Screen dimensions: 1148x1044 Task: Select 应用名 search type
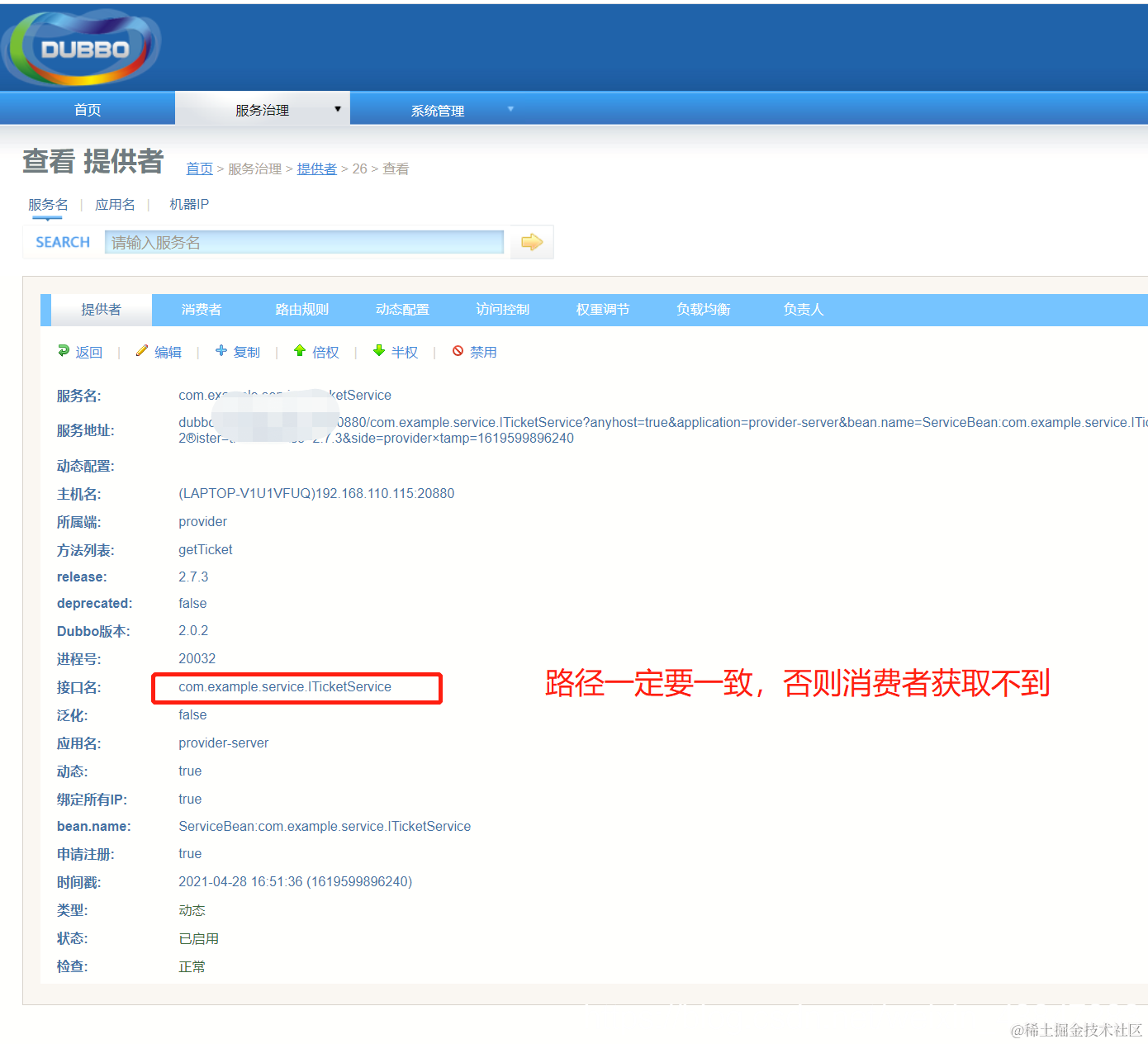pos(115,205)
